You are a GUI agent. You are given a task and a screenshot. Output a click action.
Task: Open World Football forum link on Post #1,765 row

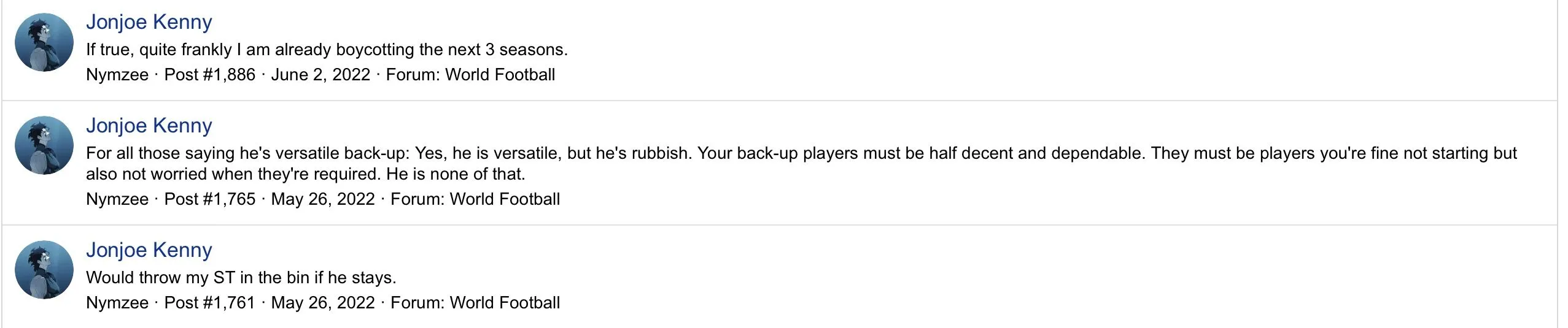505,199
